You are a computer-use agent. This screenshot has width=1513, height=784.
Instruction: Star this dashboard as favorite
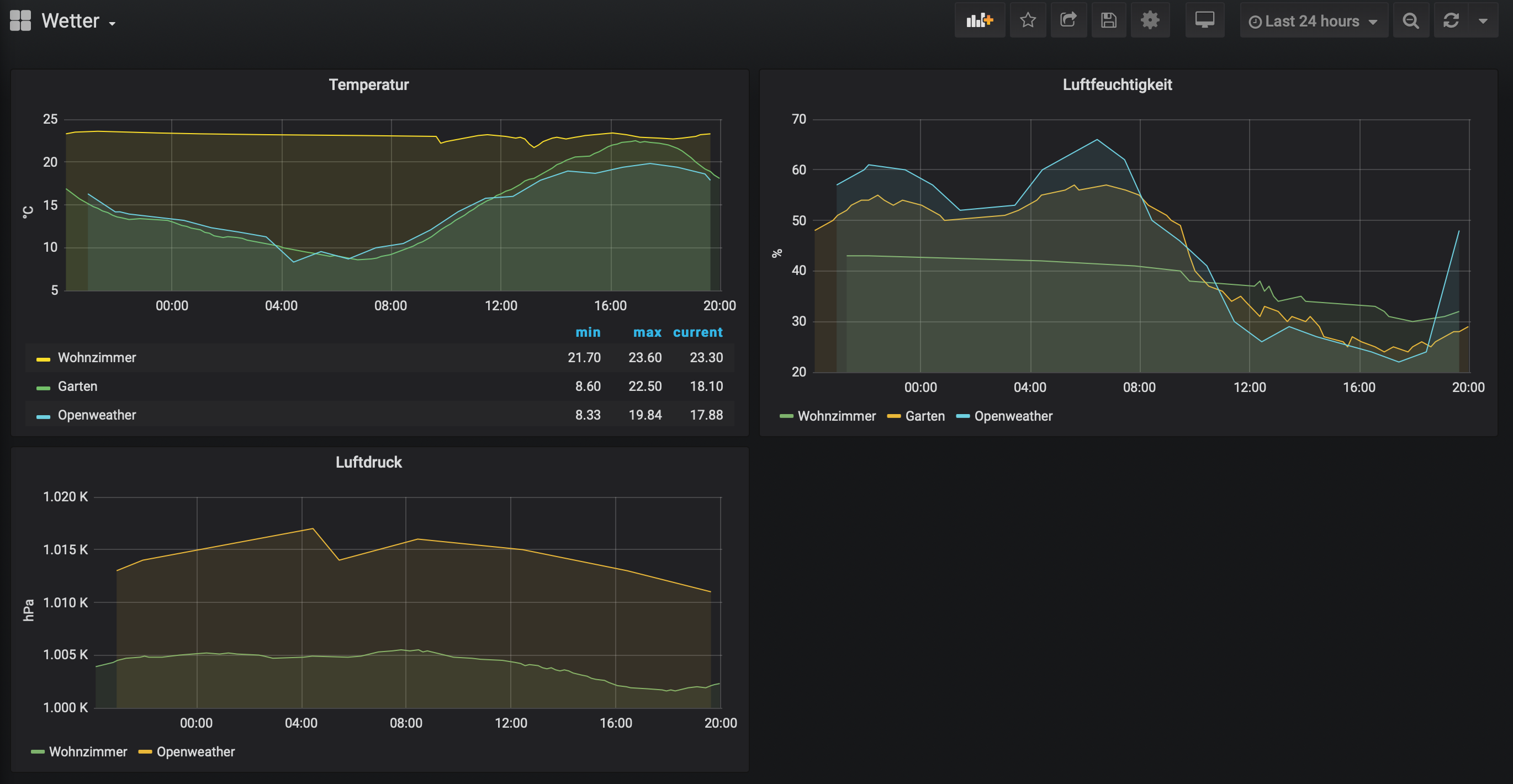[1027, 20]
